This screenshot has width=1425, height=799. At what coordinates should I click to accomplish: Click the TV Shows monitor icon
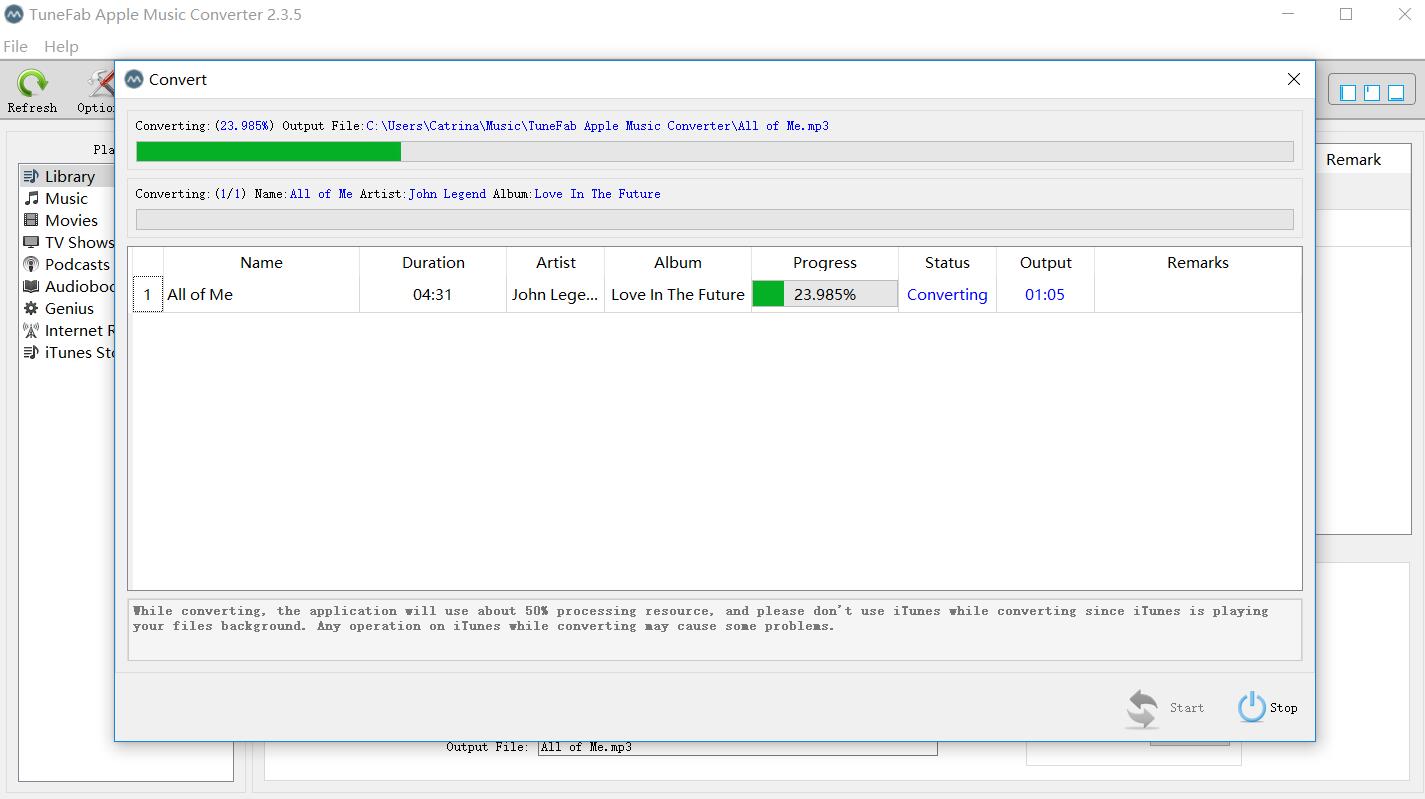click(31, 242)
